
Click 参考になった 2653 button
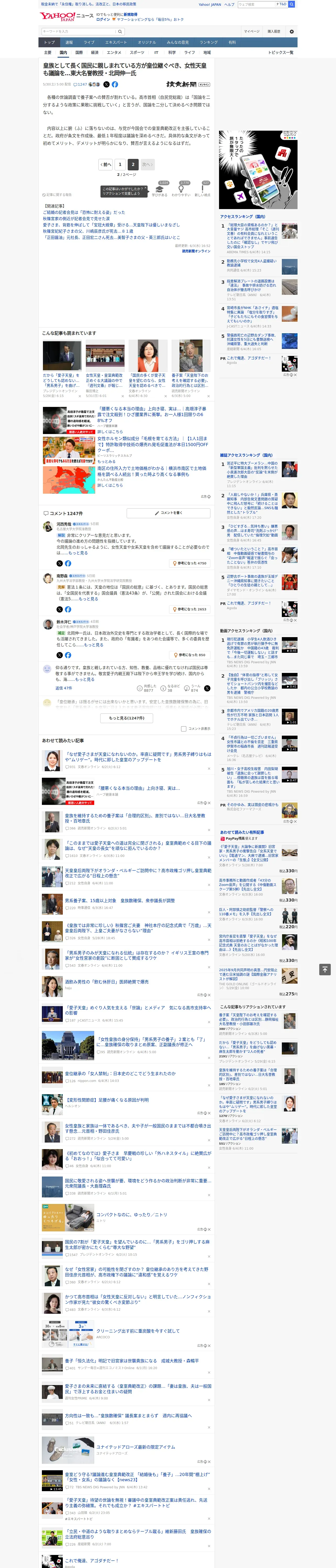190,609
